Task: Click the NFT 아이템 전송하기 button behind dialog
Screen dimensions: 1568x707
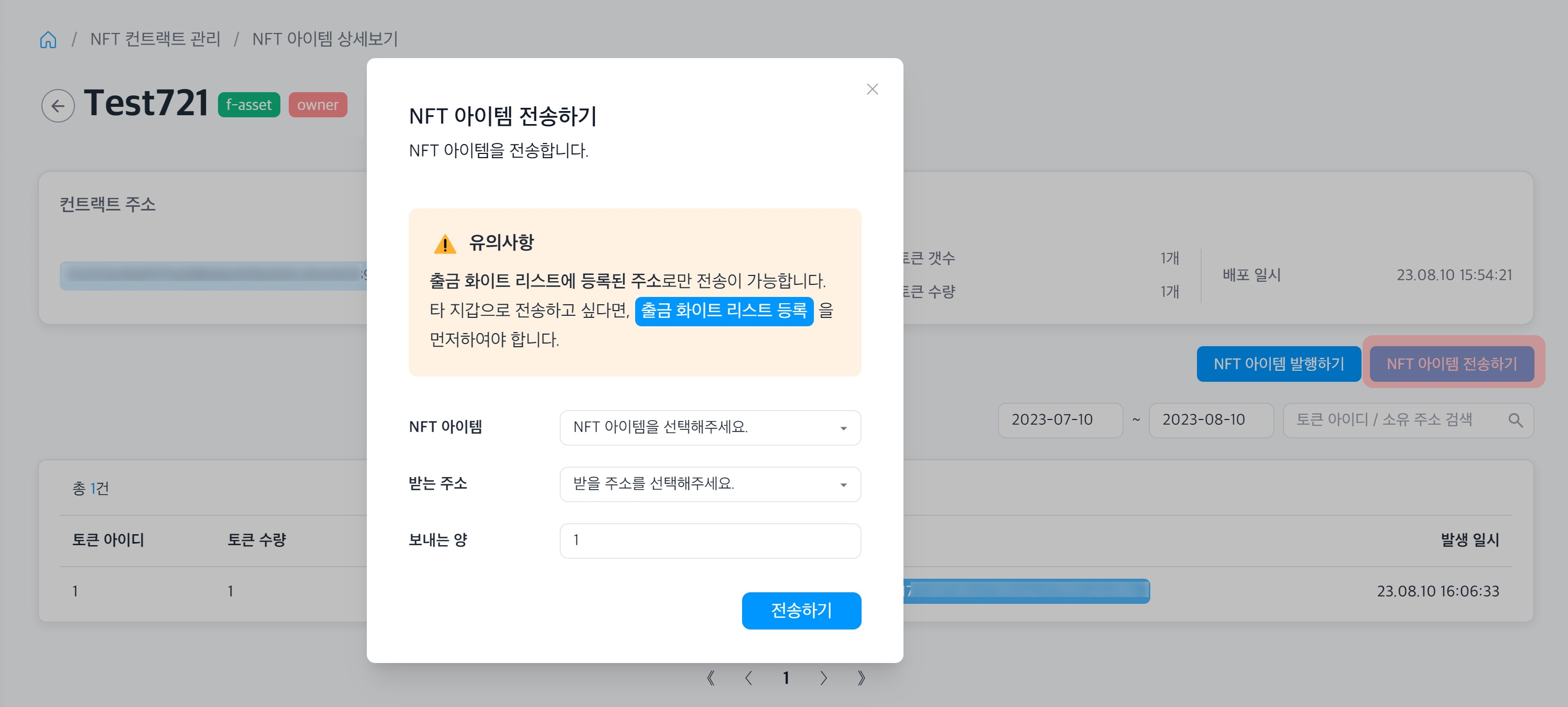Action: coord(1451,364)
